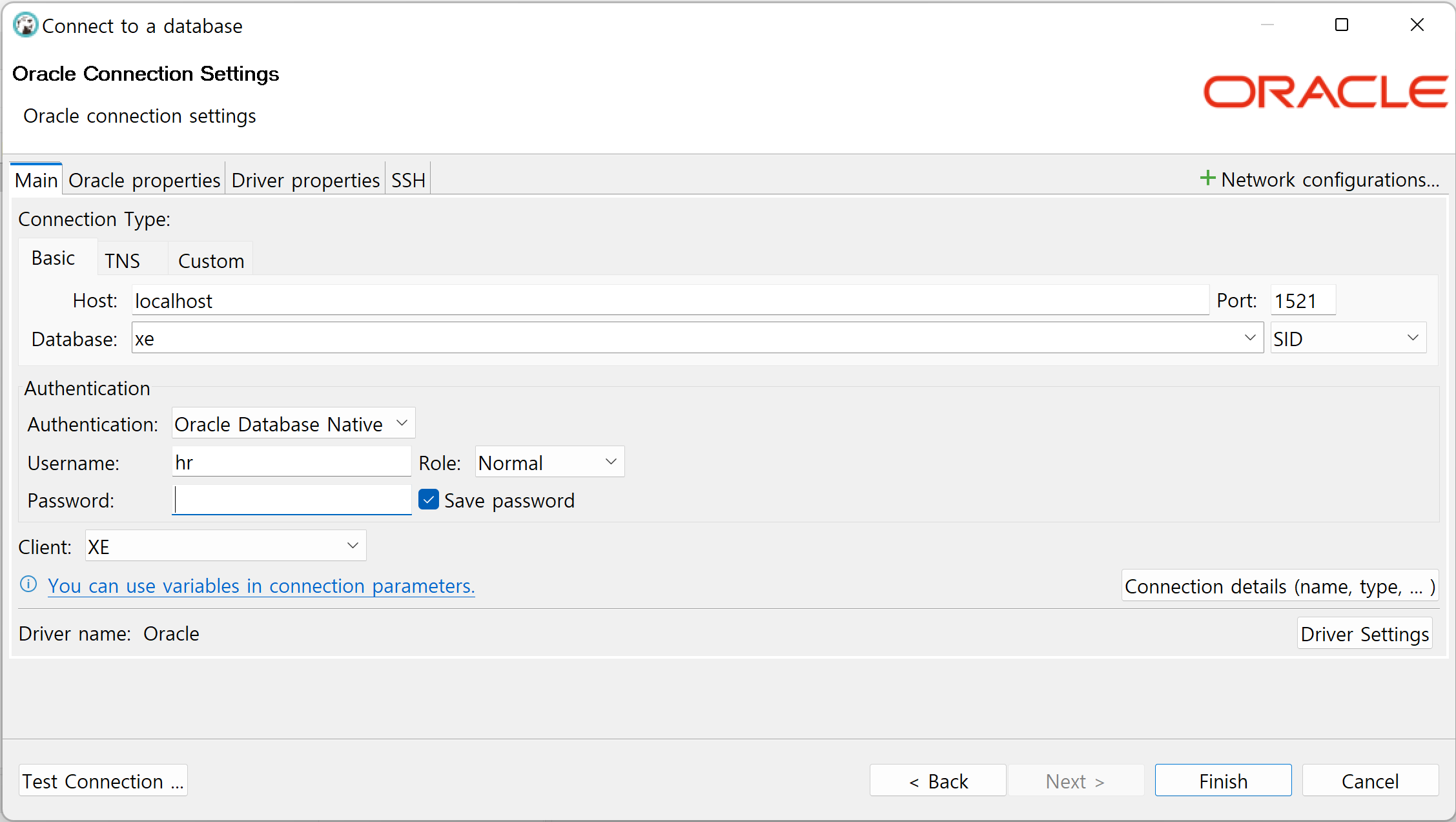This screenshot has width=1456, height=822.
Task: Click the 'Driver name: Oracle' text
Action: click(108, 633)
